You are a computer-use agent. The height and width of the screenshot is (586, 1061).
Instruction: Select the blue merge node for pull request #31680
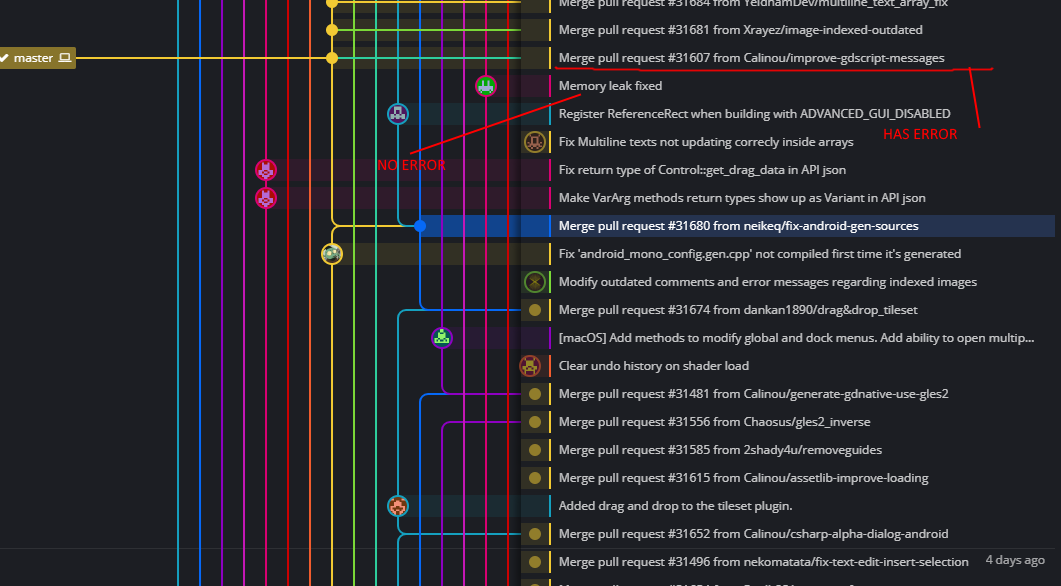[420, 226]
